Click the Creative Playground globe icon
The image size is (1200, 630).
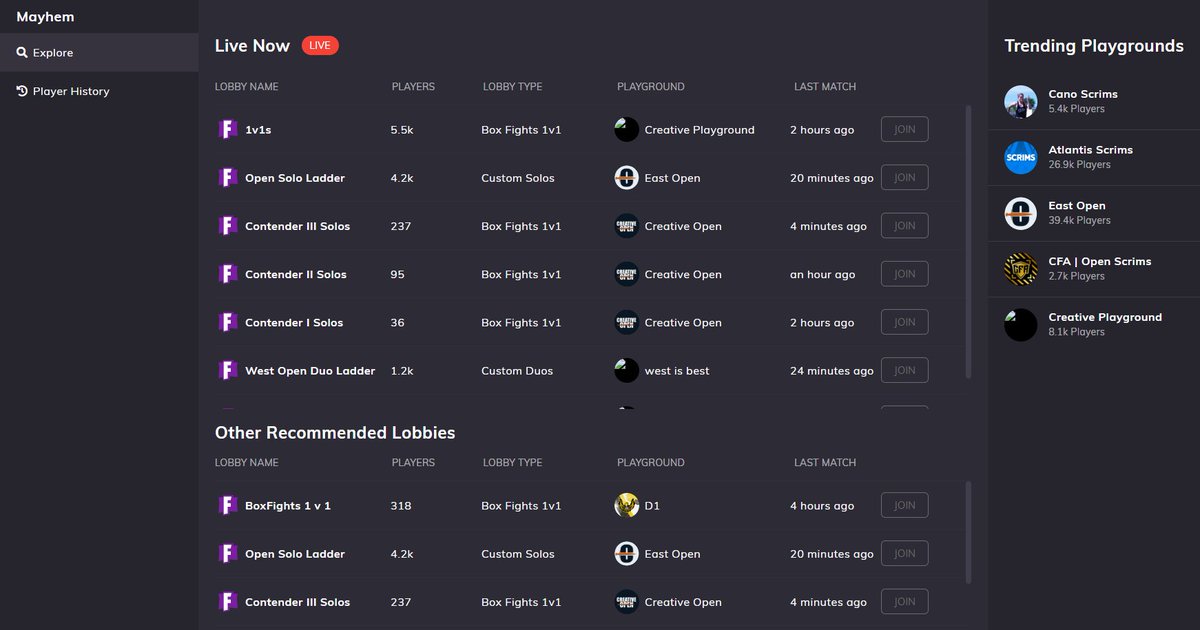pos(626,129)
